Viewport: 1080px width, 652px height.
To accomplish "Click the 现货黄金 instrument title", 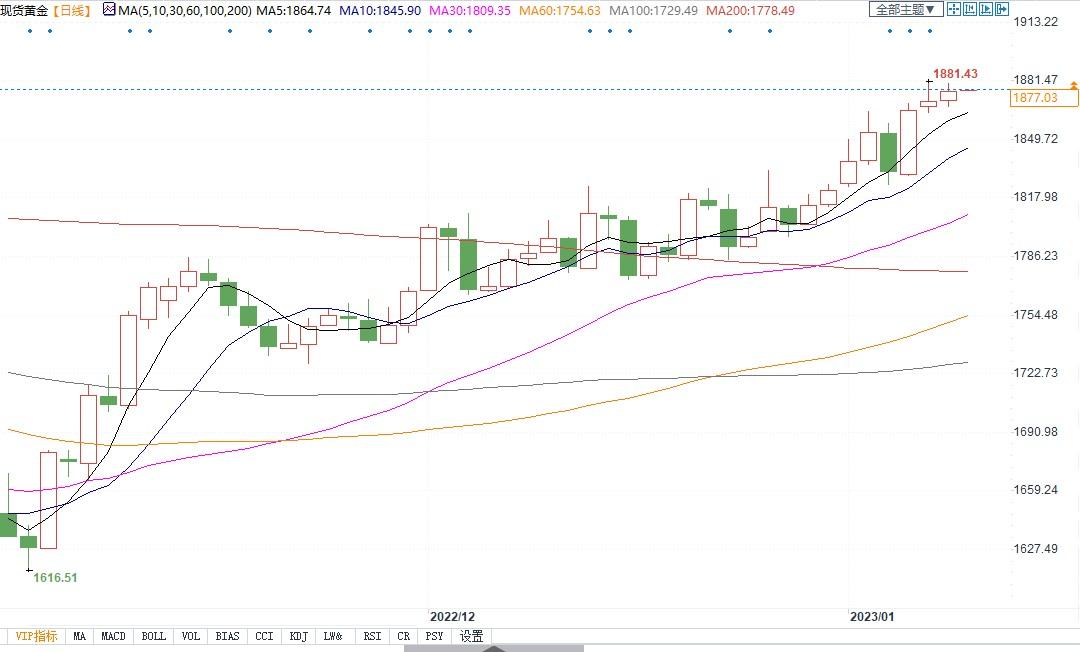I will pyautogui.click(x=24, y=10).
